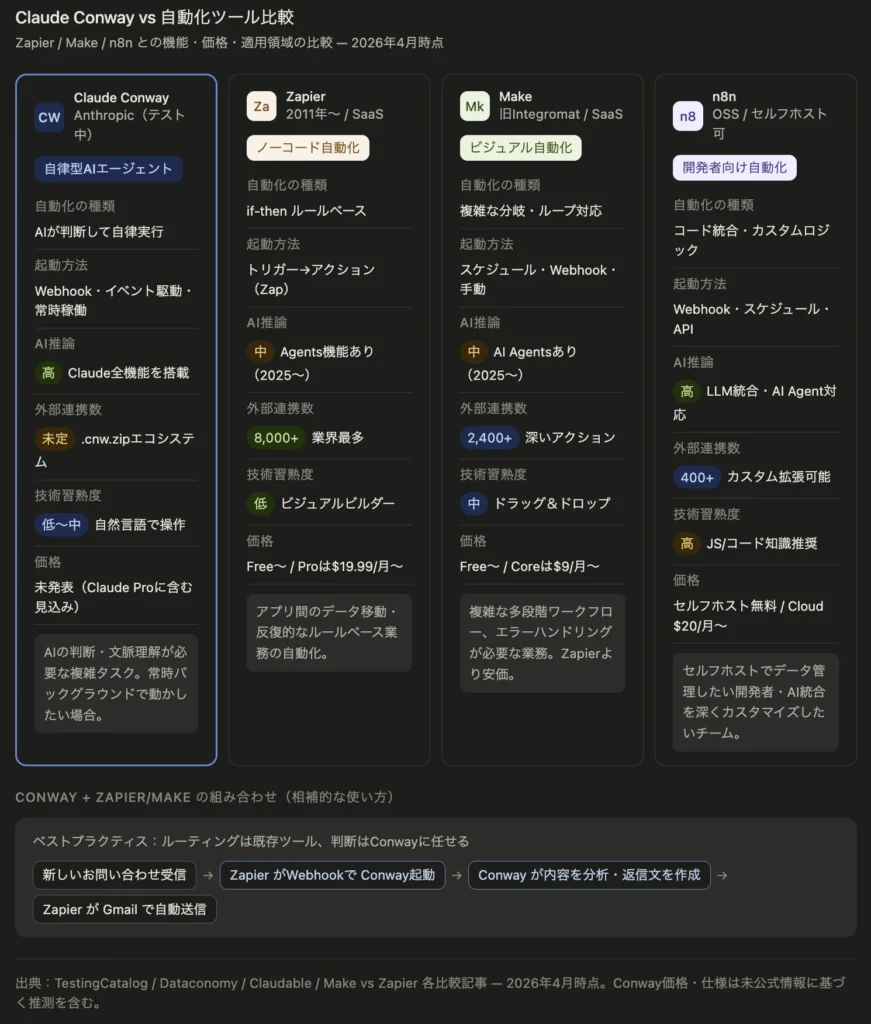
Task: Click the 8,000+ integrations badge
Action: pyautogui.click(x=274, y=437)
